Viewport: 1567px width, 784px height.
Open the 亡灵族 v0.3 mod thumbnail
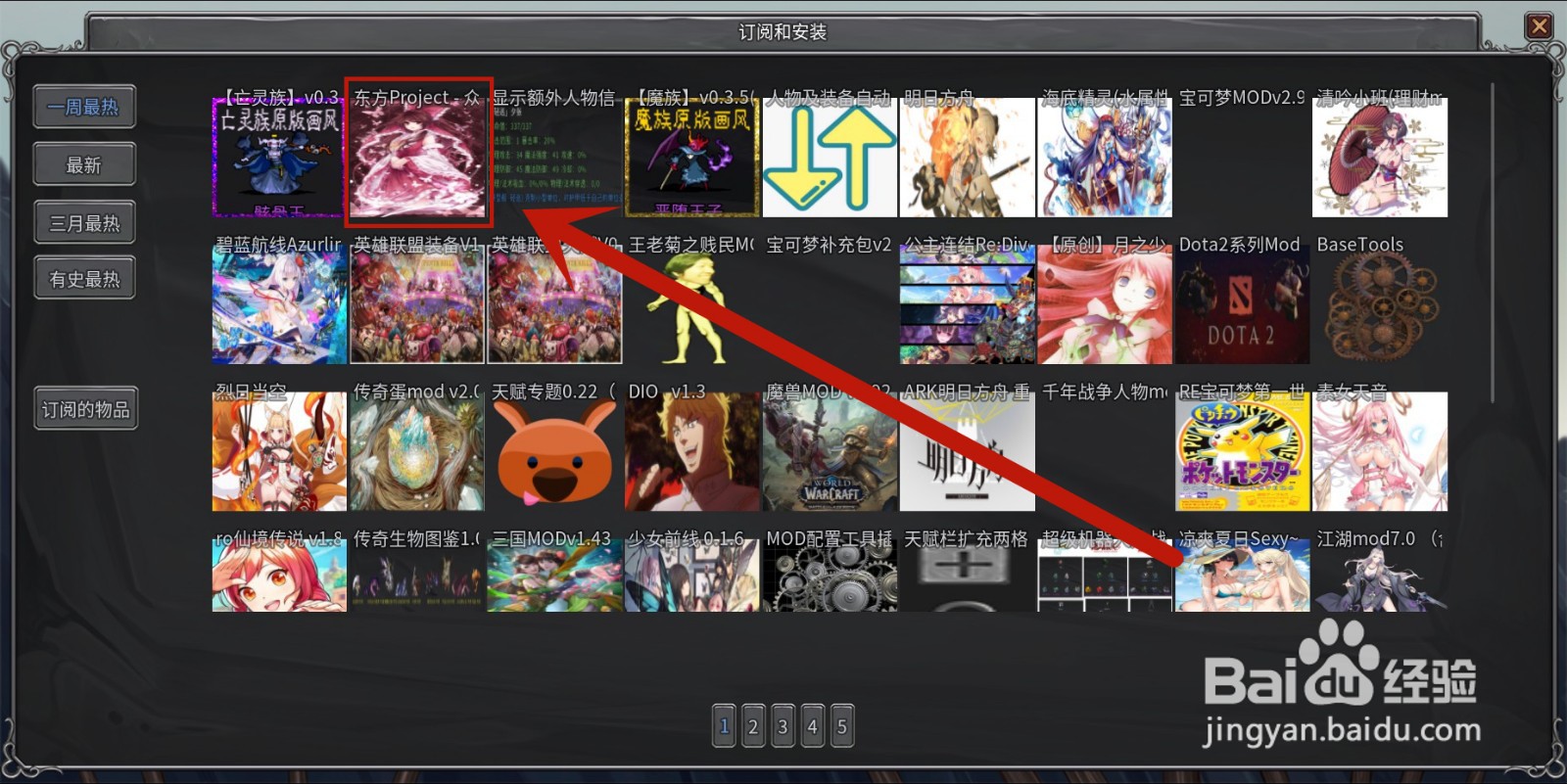[x=279, y=157]
